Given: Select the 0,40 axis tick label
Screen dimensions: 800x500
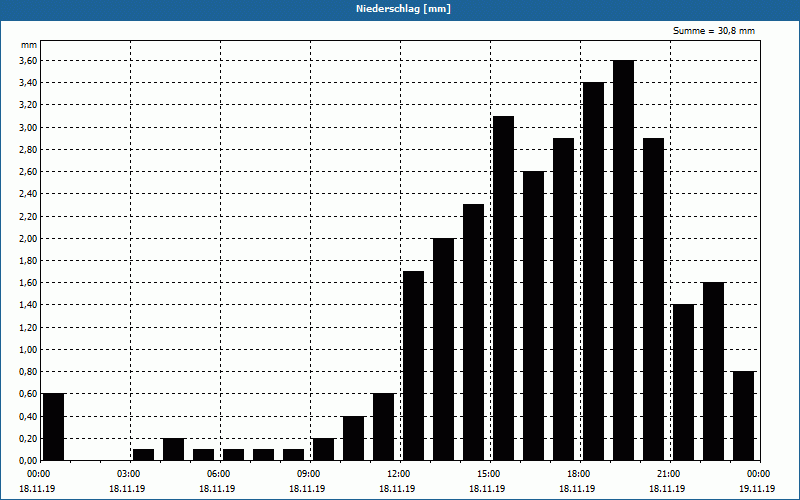Looking at the screenshot, I should pos(29,416).
